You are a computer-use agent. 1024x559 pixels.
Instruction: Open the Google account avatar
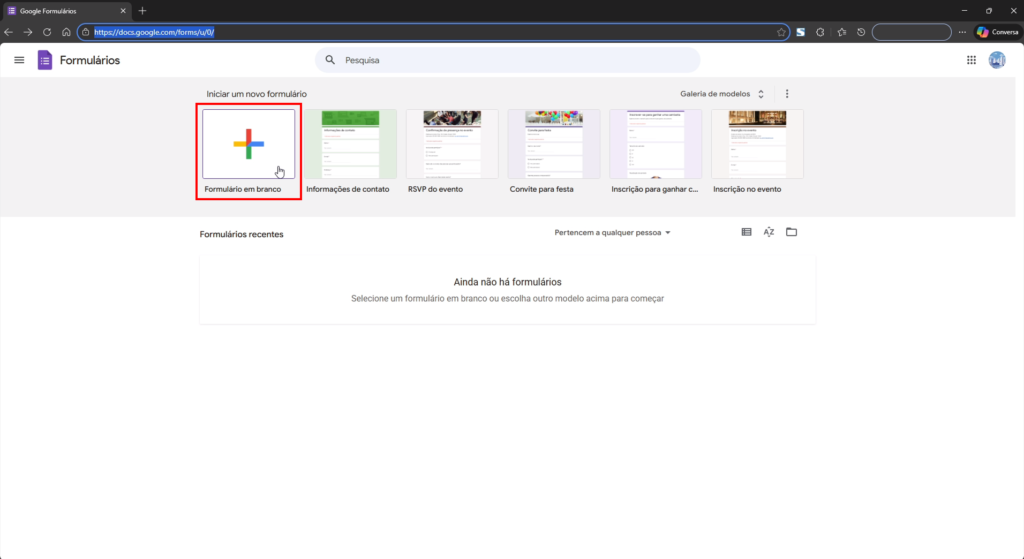997,60
